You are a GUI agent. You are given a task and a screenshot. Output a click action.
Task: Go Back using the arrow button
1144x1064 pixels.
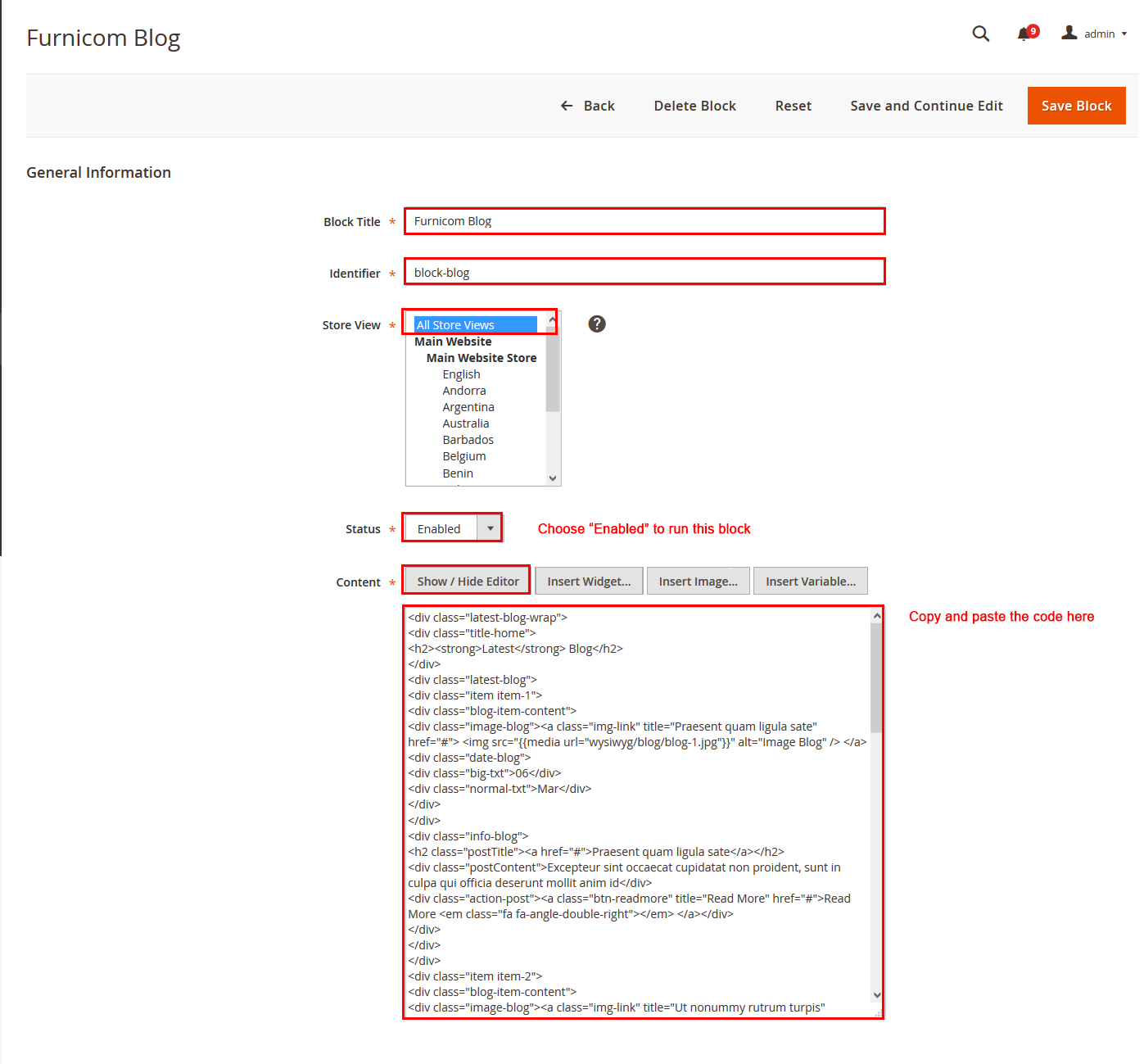click(587, 106)
